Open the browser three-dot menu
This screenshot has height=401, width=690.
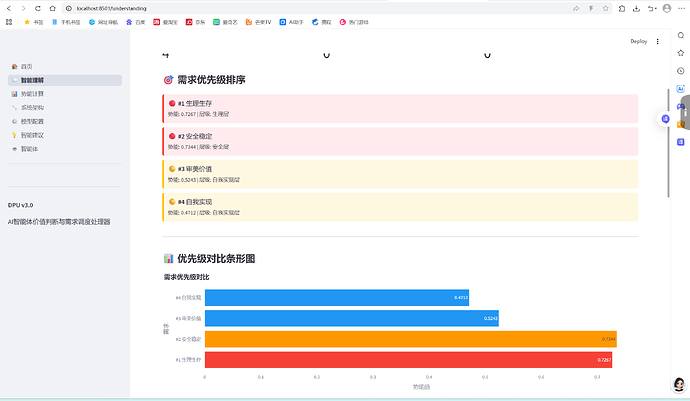tap(681, 8)
